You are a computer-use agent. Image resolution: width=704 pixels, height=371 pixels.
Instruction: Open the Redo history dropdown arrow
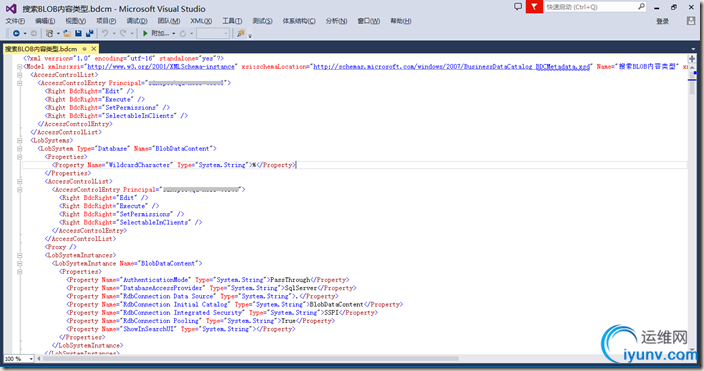(x=132, y=33)
